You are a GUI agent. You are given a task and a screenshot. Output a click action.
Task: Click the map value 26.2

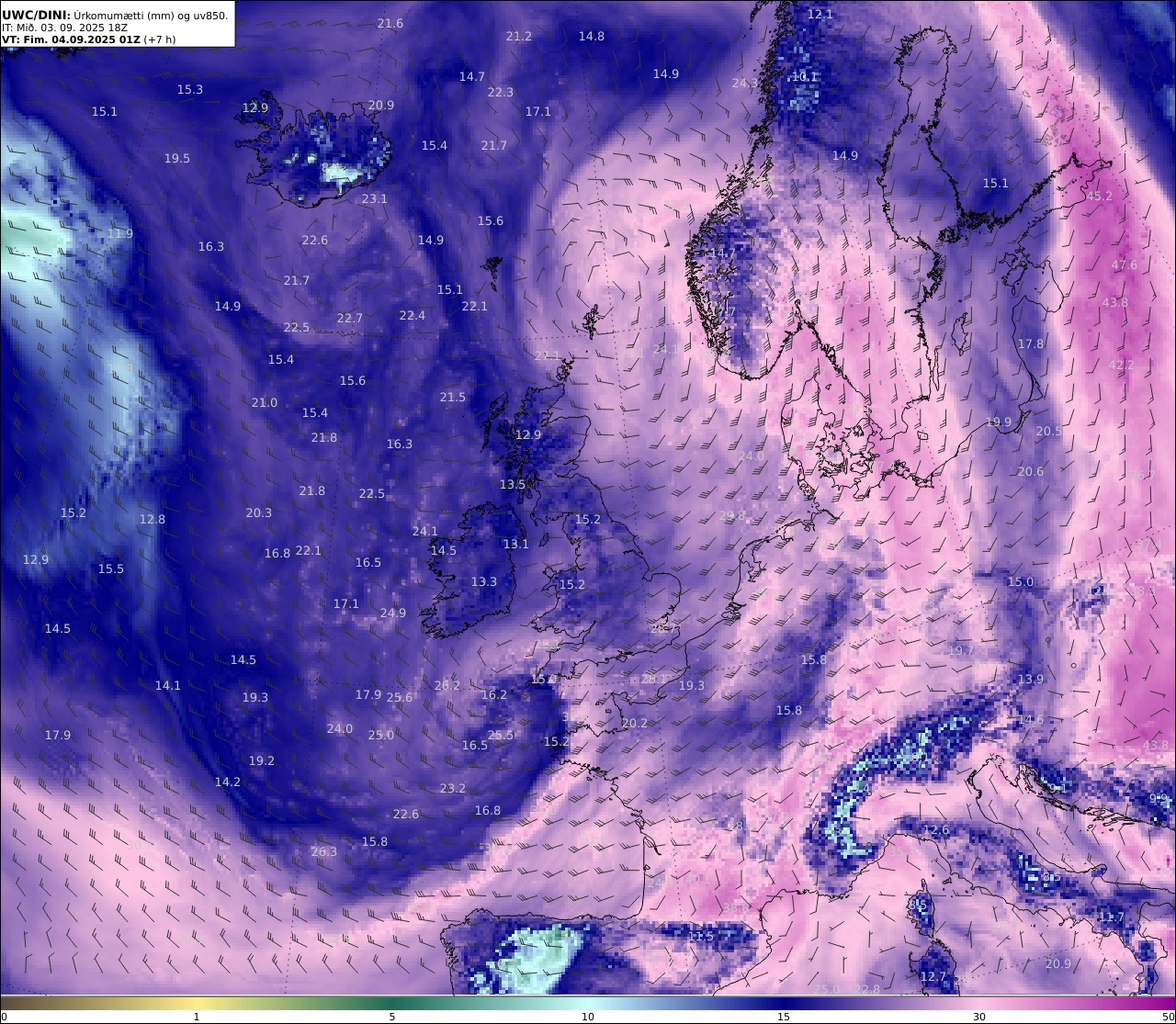pyautogui.click(x=447, y=685)
